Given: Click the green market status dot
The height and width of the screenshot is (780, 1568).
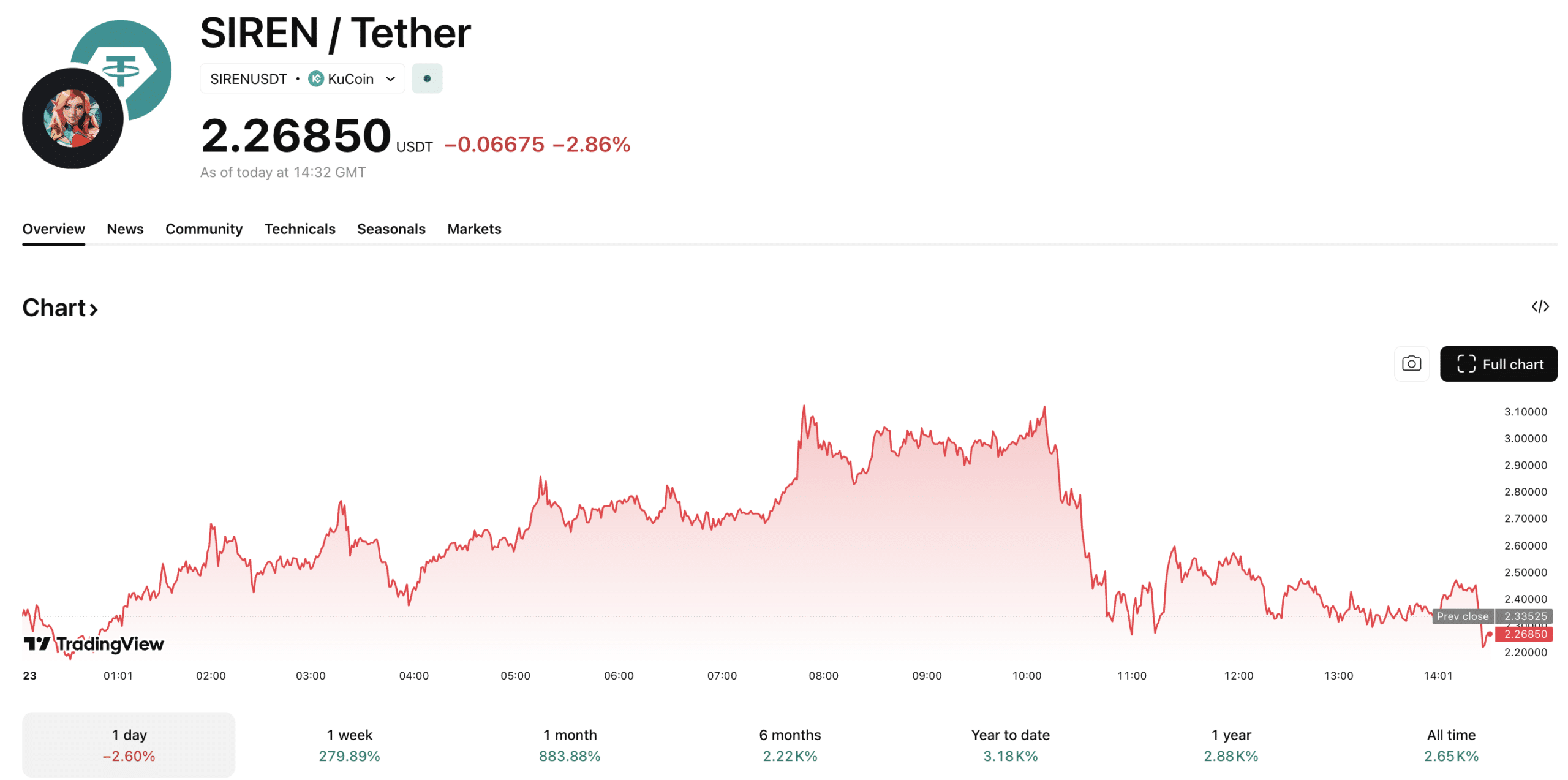Looking at the screenshot, I should 427,78.
